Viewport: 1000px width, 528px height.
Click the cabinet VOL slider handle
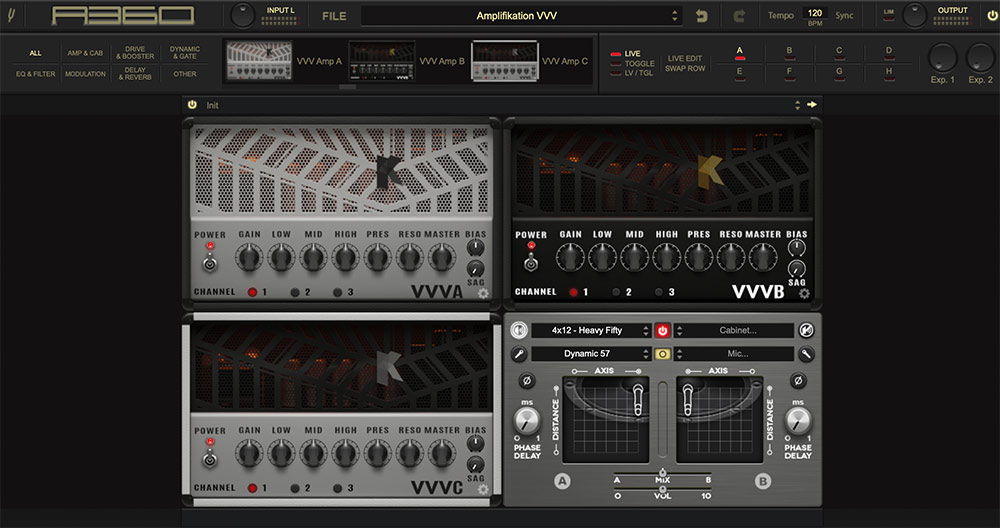click(x=662, y=489)
